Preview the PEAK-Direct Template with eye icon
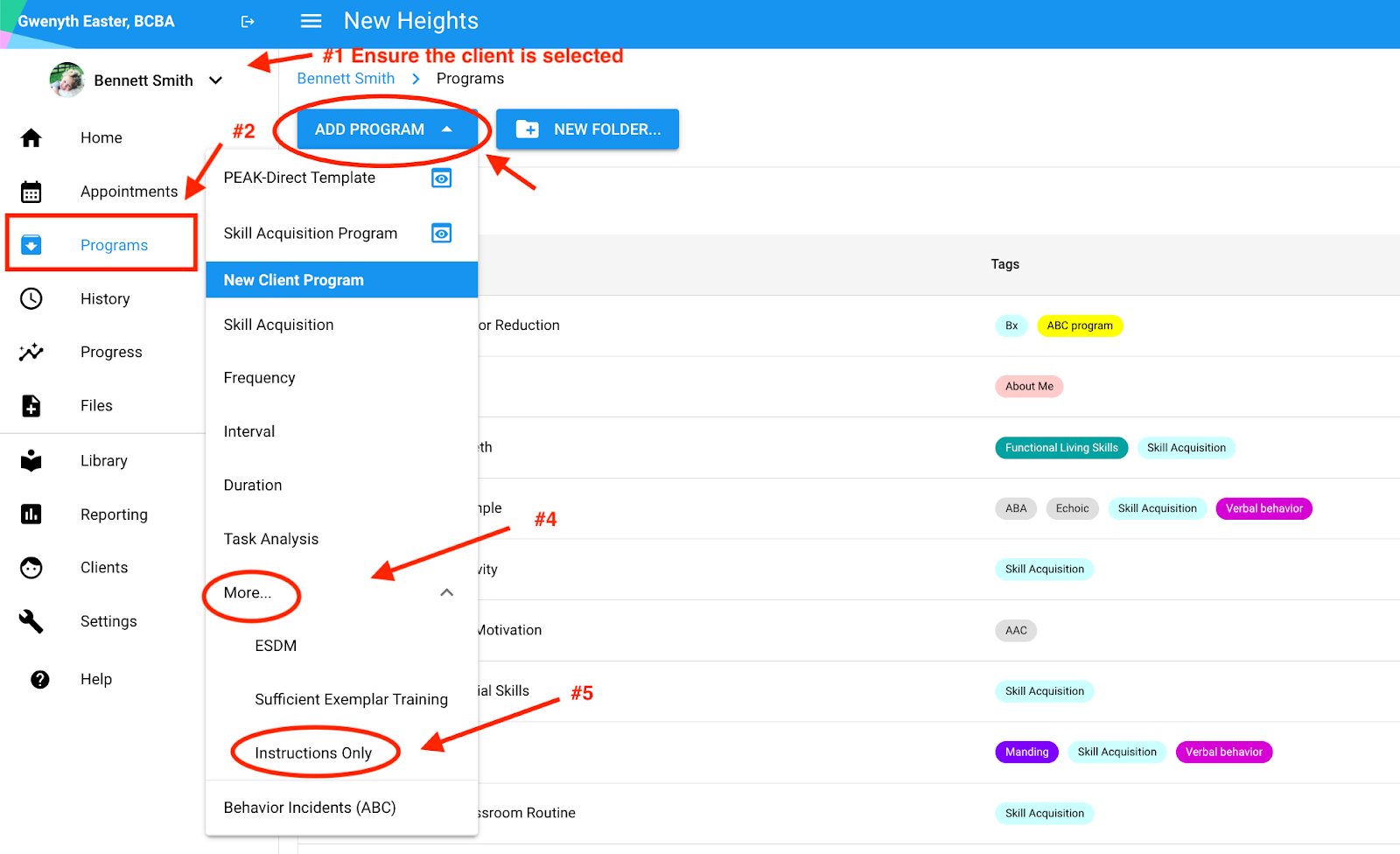The width and height of the screenshot is (1400, 854). tap(442, 178)
